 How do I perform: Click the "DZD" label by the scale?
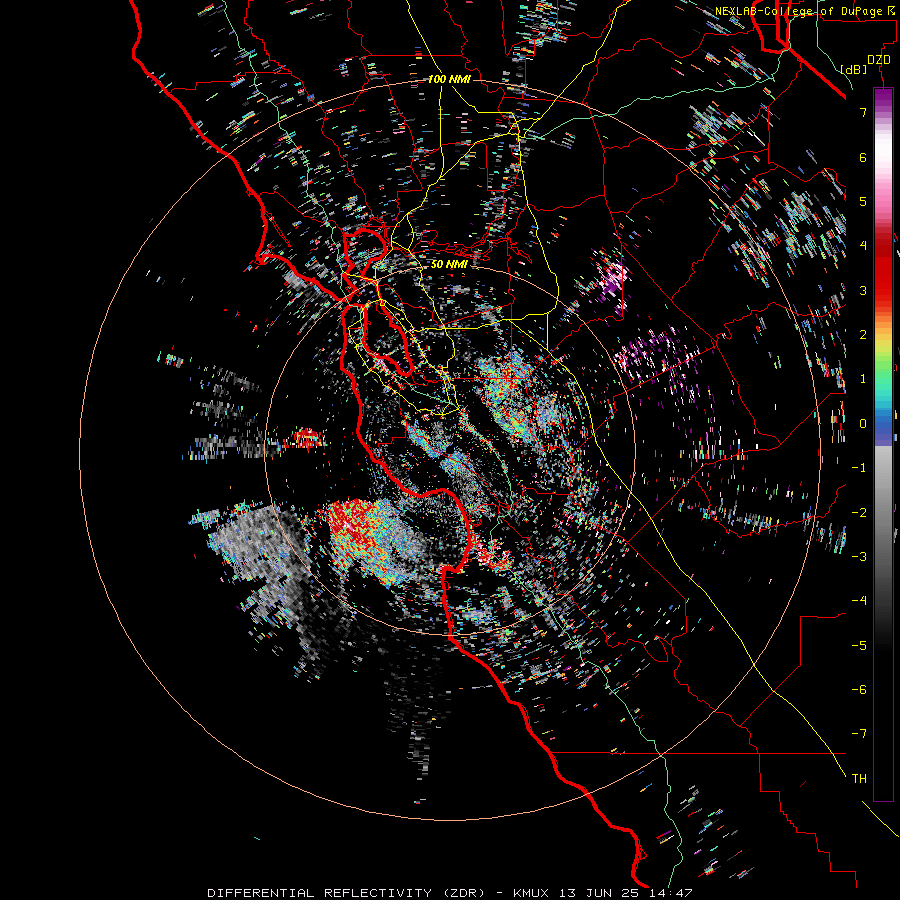click(x=879, y=60)
